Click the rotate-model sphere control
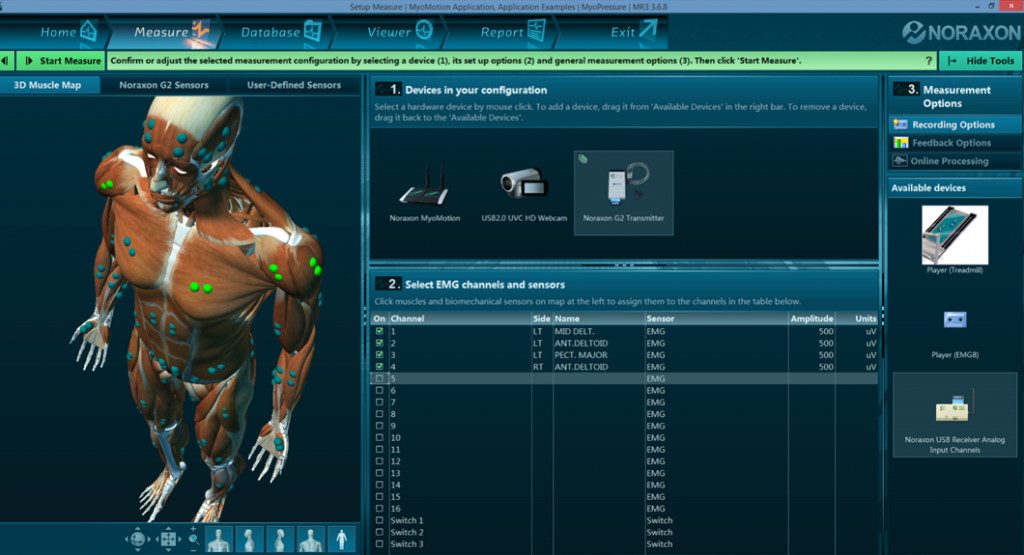 pos(138,539)
